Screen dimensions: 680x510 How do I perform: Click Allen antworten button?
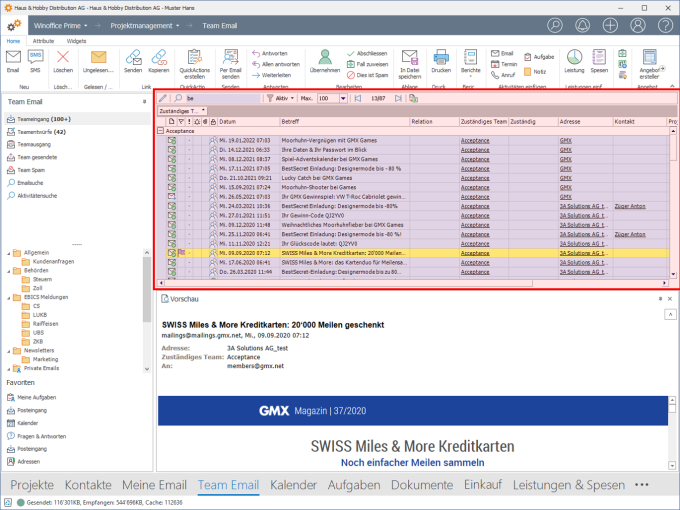click(x=276, y=64)
